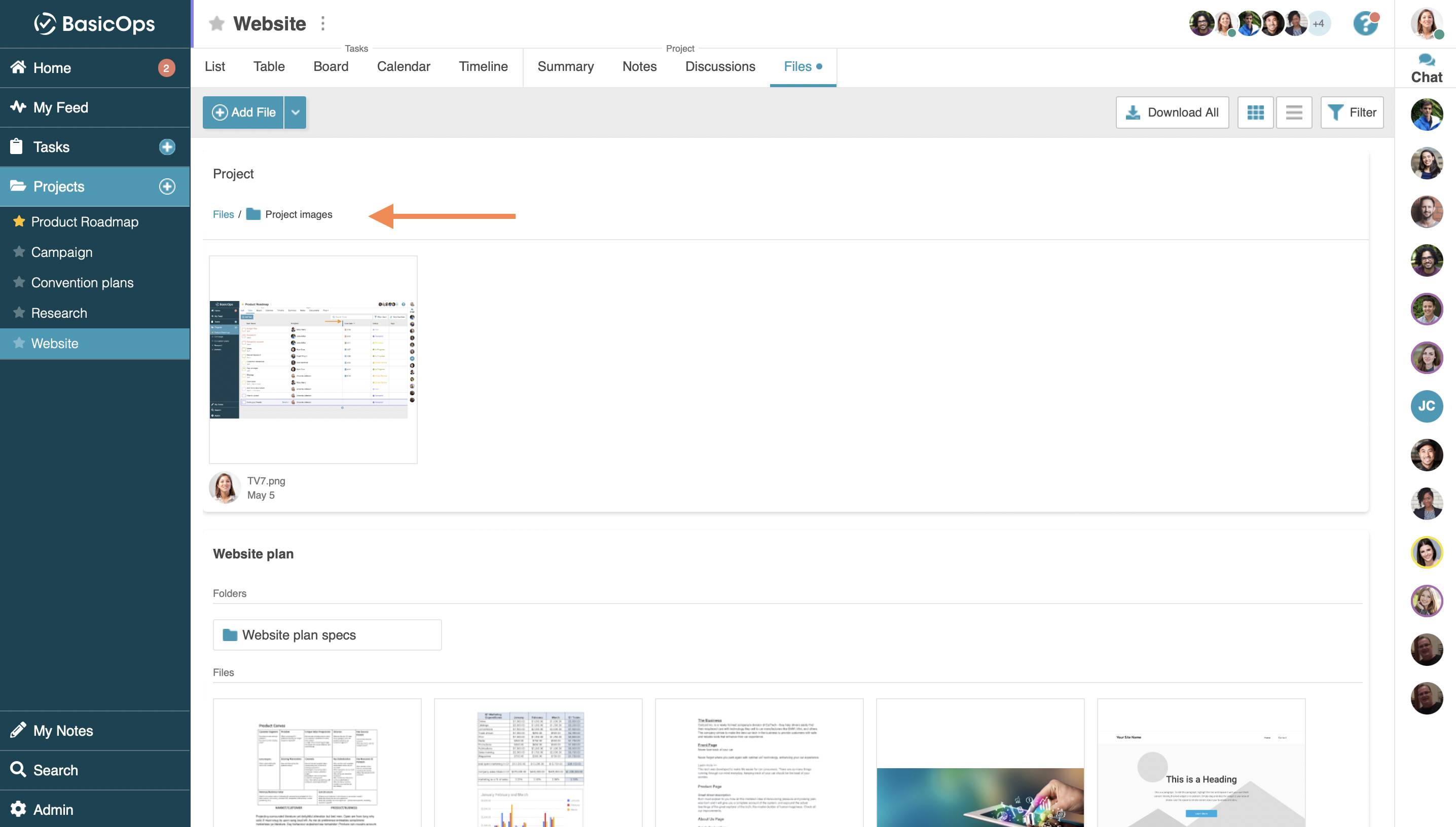Image resolution: width=1456 pixels, height=827 pixels.
Task: Switch to the Discussions tab
Action: coord(720,66)
